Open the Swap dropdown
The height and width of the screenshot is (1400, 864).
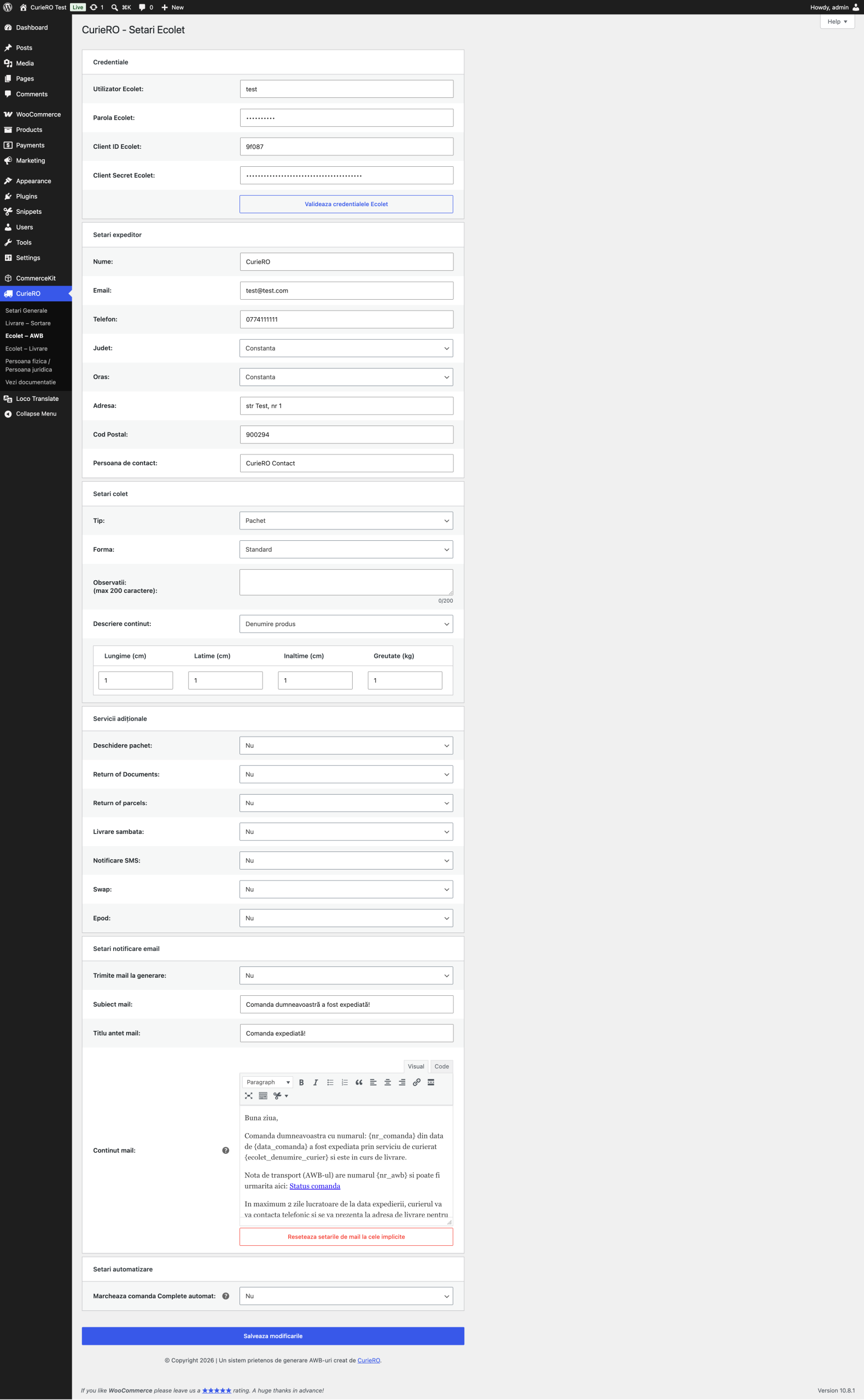[346, 890]
